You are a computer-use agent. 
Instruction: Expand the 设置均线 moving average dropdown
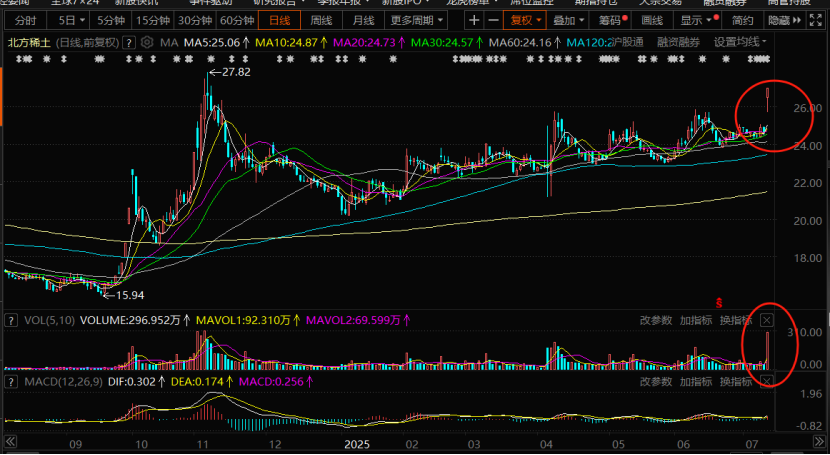click(x=741, y=42)
